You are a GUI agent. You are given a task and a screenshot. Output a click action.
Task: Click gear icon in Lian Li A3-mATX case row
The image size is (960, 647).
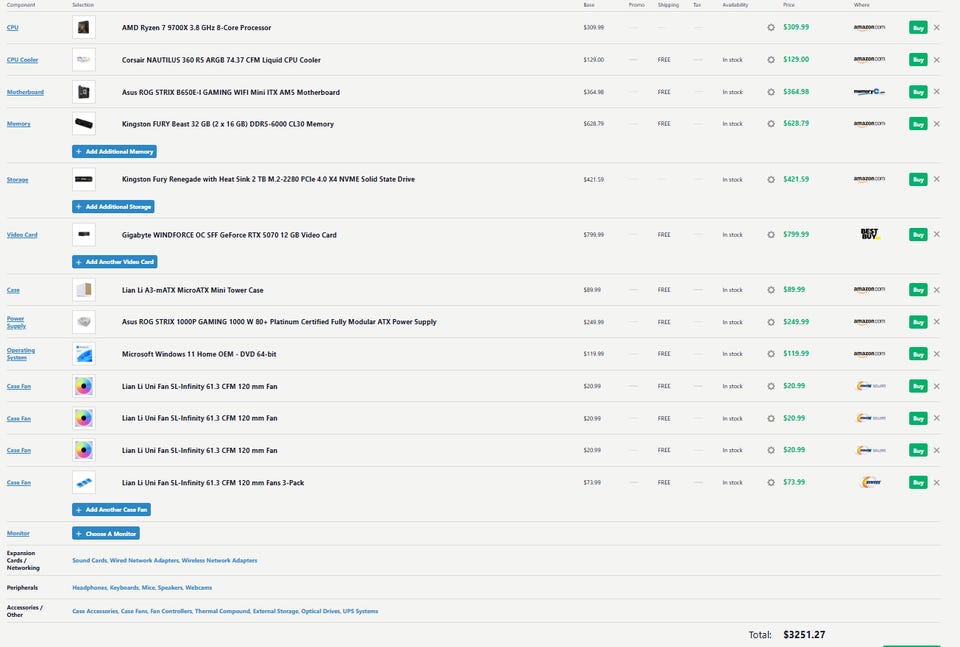coord(771,290)
